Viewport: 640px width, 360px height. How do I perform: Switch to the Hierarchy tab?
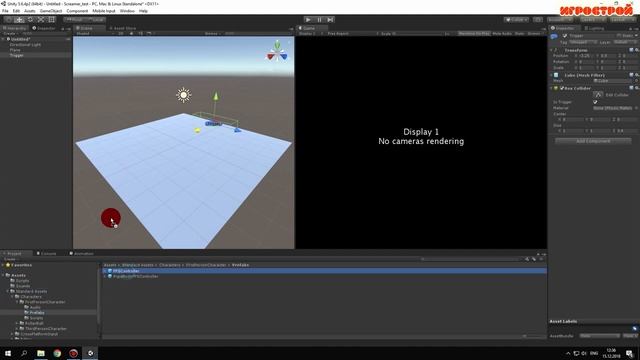click(x=15, y=28)
